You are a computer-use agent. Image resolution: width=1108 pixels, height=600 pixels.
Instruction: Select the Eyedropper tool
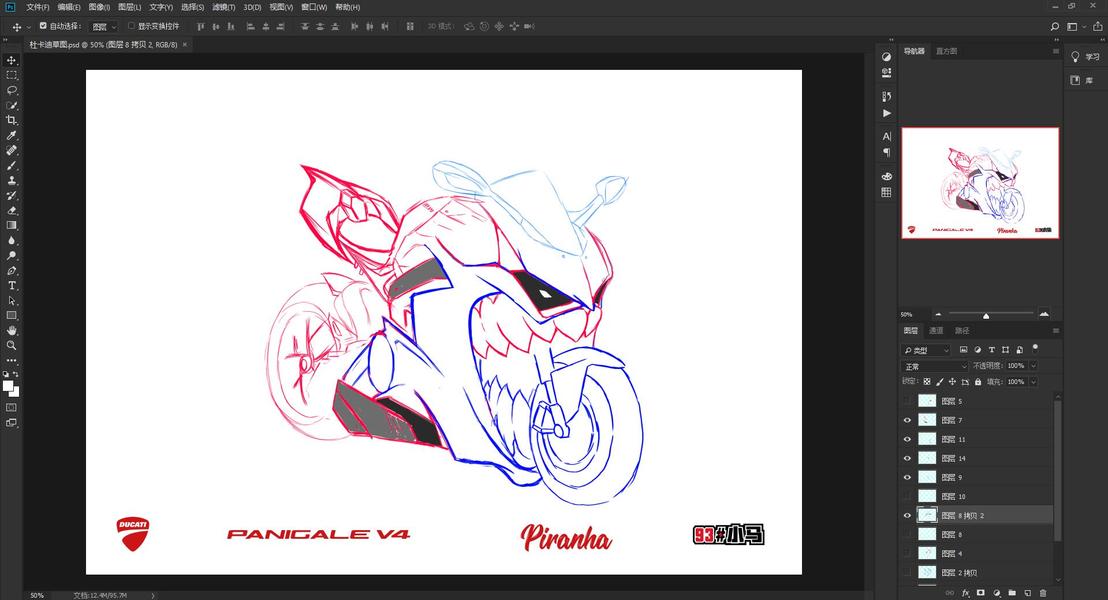pos(11,136)
